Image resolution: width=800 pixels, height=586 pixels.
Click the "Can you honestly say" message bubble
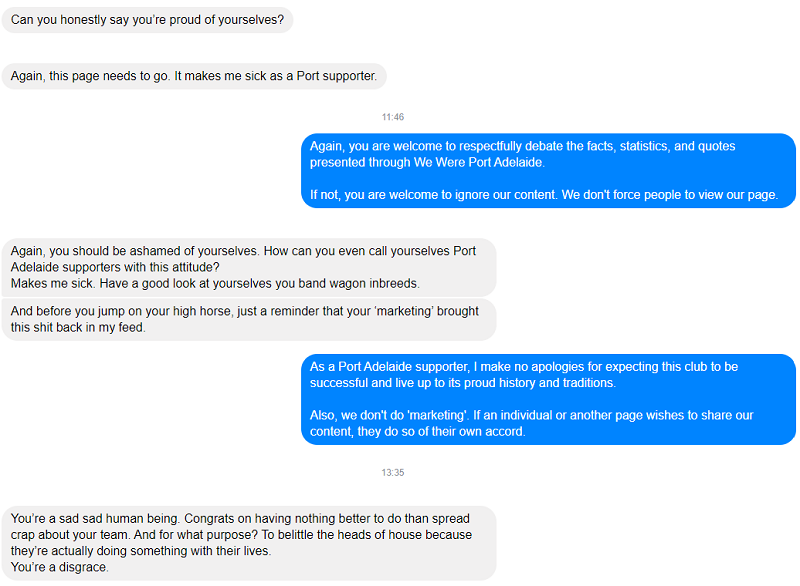(x=147, y=20)
